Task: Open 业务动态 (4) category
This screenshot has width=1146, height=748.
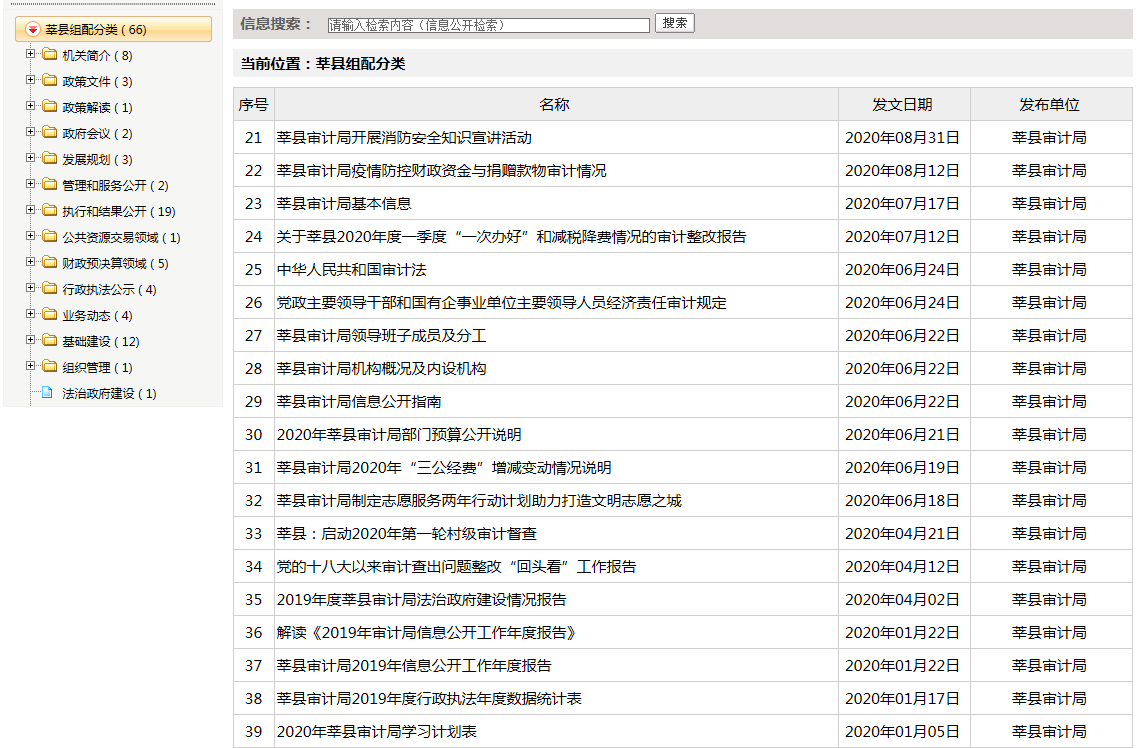Action: pos(97,316)
